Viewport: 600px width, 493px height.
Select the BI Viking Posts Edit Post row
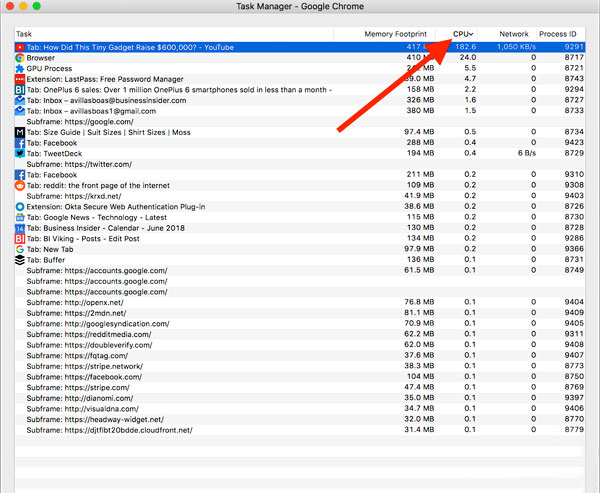click(300, 239)
